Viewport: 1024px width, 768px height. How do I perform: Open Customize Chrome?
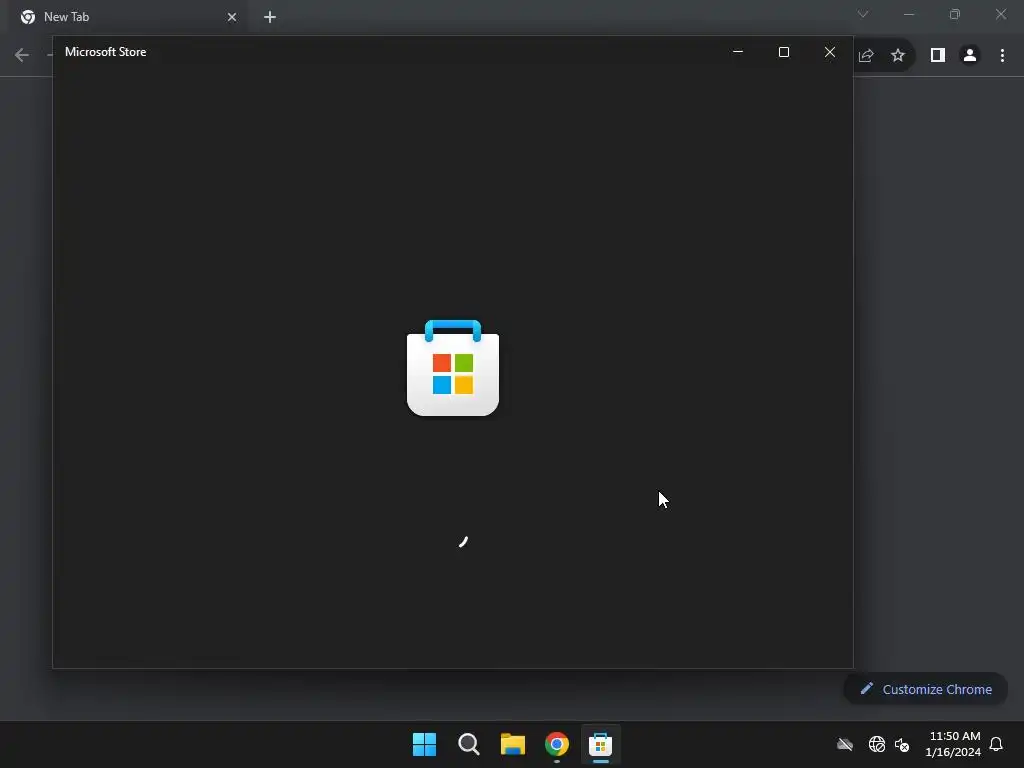pyautogui.click(x=925, y=689)
